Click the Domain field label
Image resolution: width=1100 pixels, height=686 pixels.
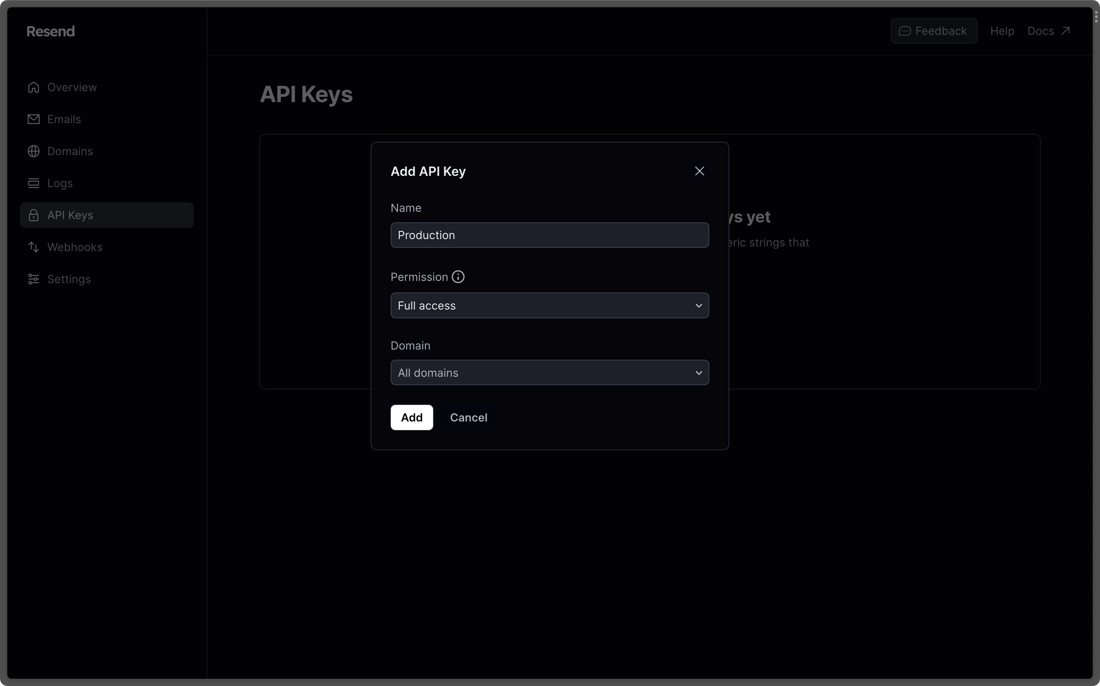(410, 346)
